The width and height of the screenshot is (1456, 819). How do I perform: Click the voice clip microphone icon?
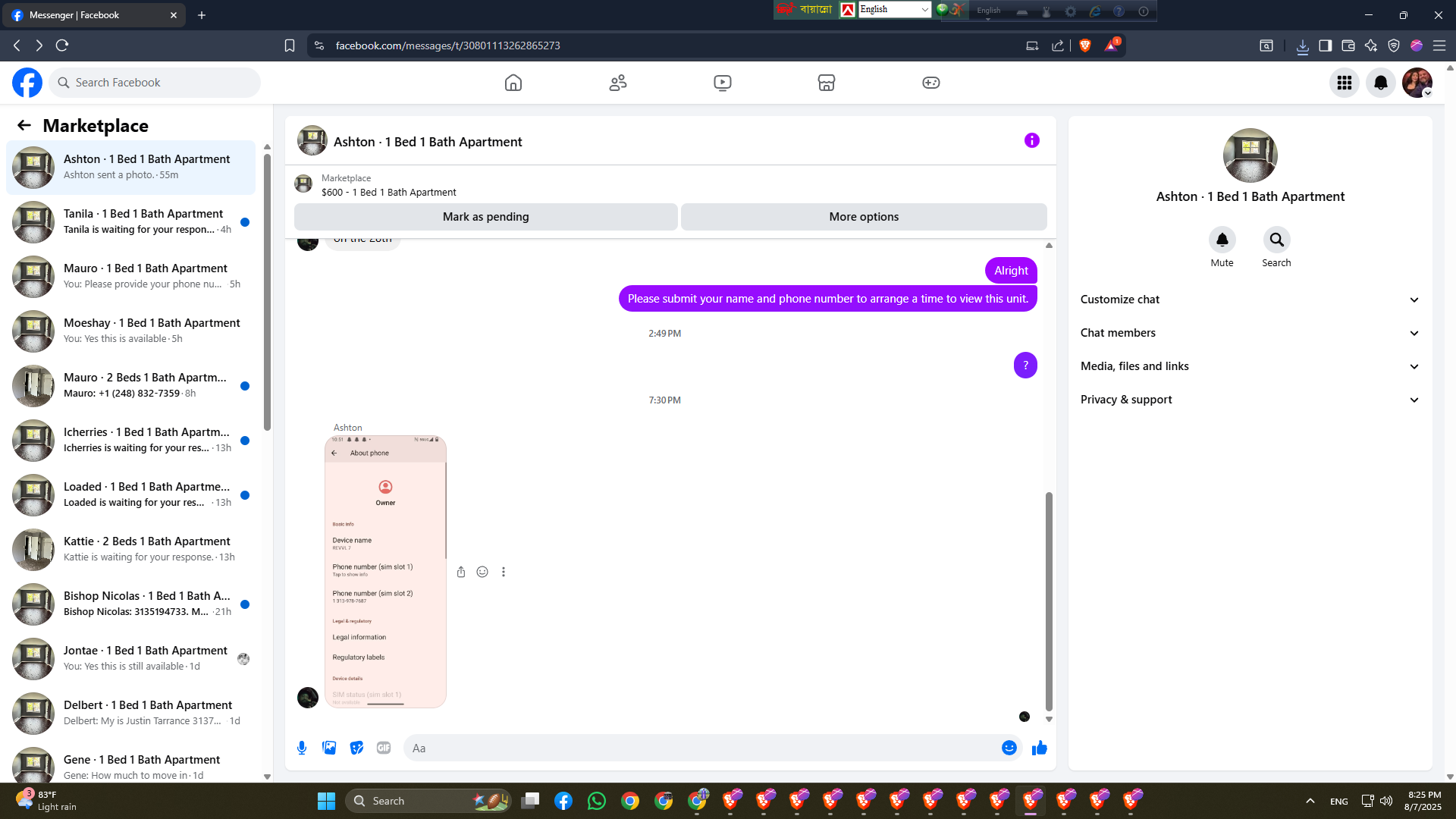(302, 748)
